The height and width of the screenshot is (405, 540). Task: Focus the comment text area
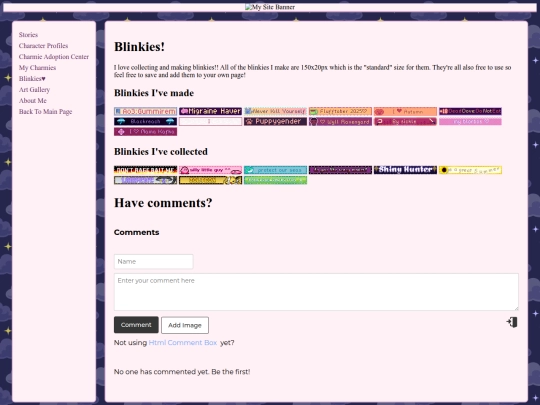click(316, 292)
